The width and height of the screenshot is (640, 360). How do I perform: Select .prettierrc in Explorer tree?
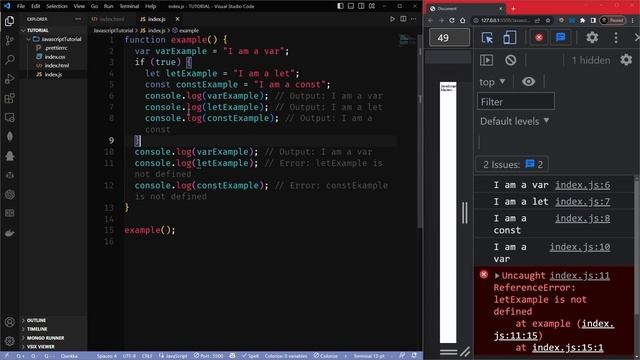coord(56,48)
